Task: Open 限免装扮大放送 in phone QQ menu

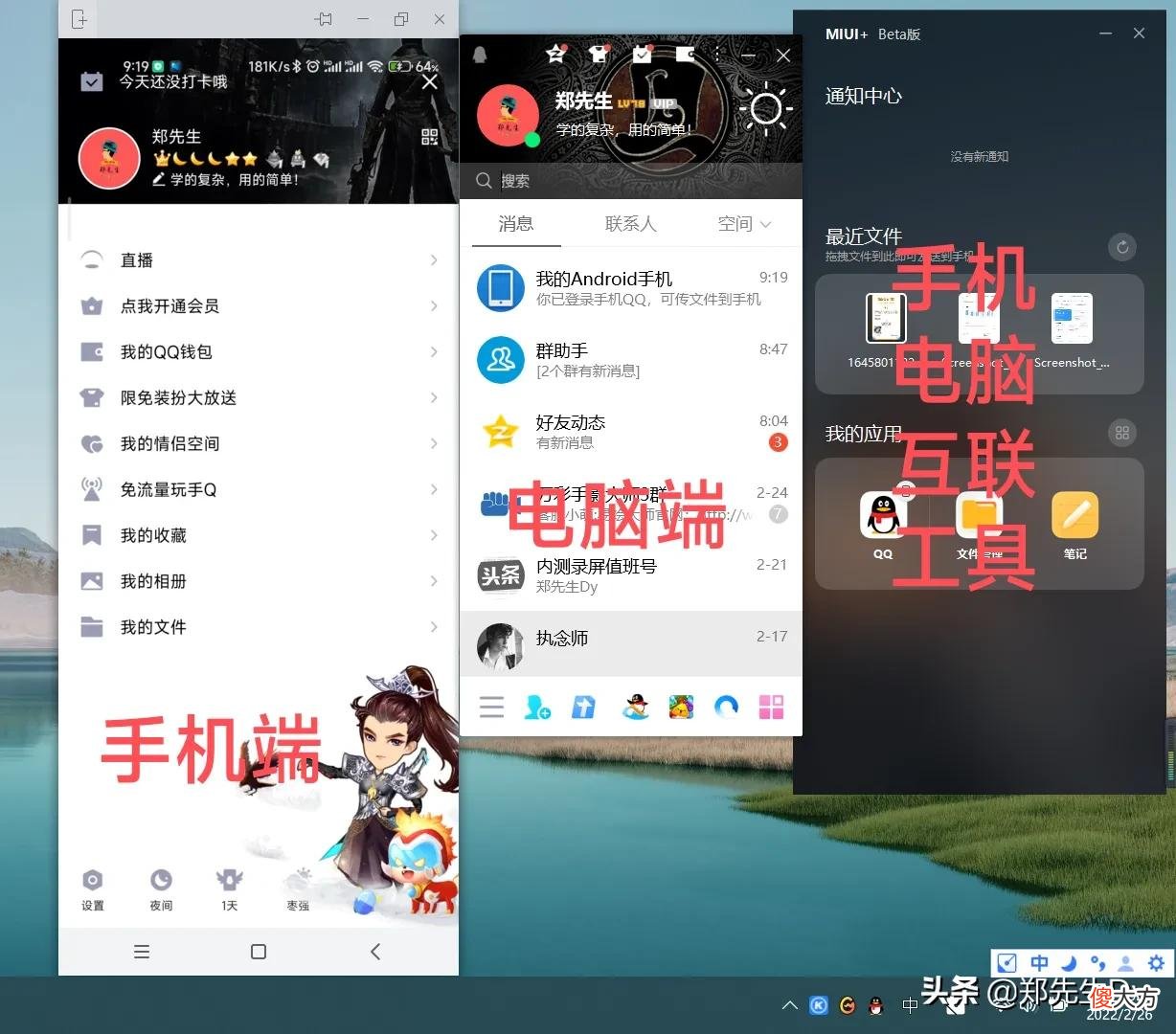Action: pos(259,398)
